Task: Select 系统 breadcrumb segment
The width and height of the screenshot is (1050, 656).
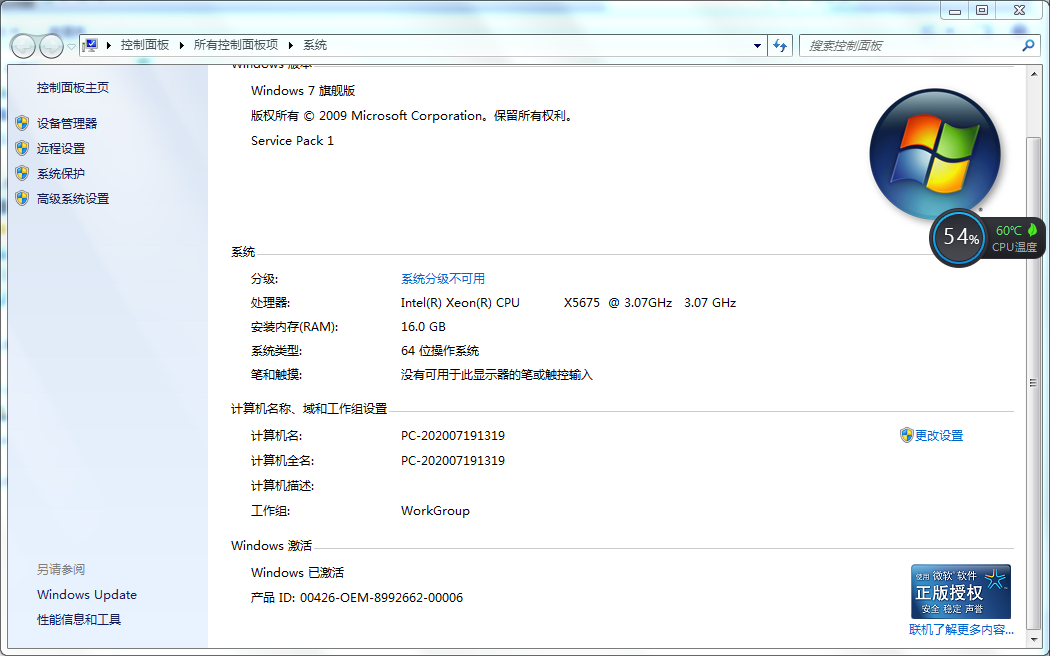Action: 315,45
